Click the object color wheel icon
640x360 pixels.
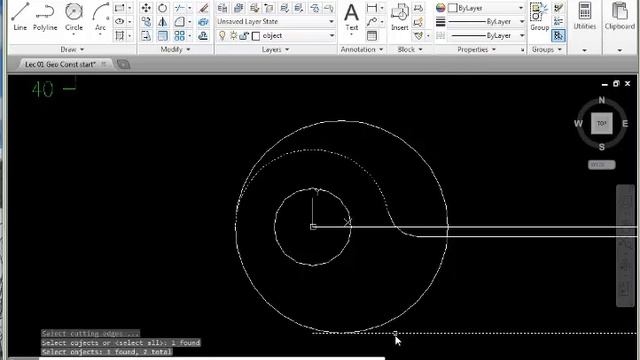pyautogui.click(x=440, y=8)
